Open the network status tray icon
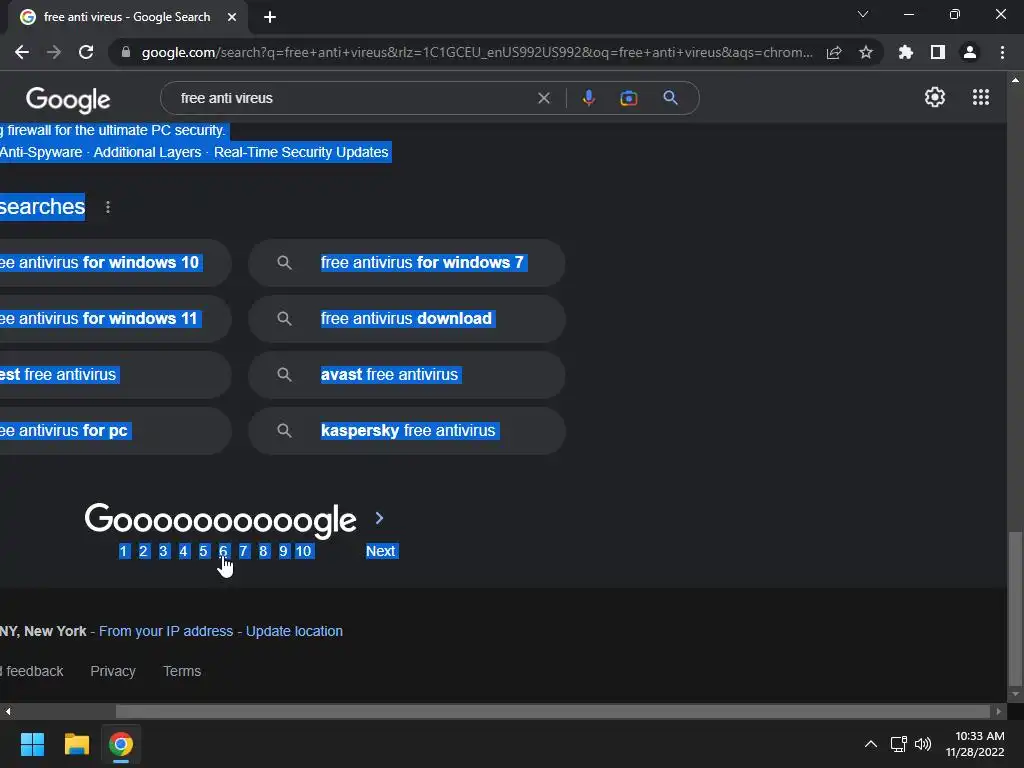This screenshot has width=1024, height=768. pyautogui.click(x=898, y=744)
